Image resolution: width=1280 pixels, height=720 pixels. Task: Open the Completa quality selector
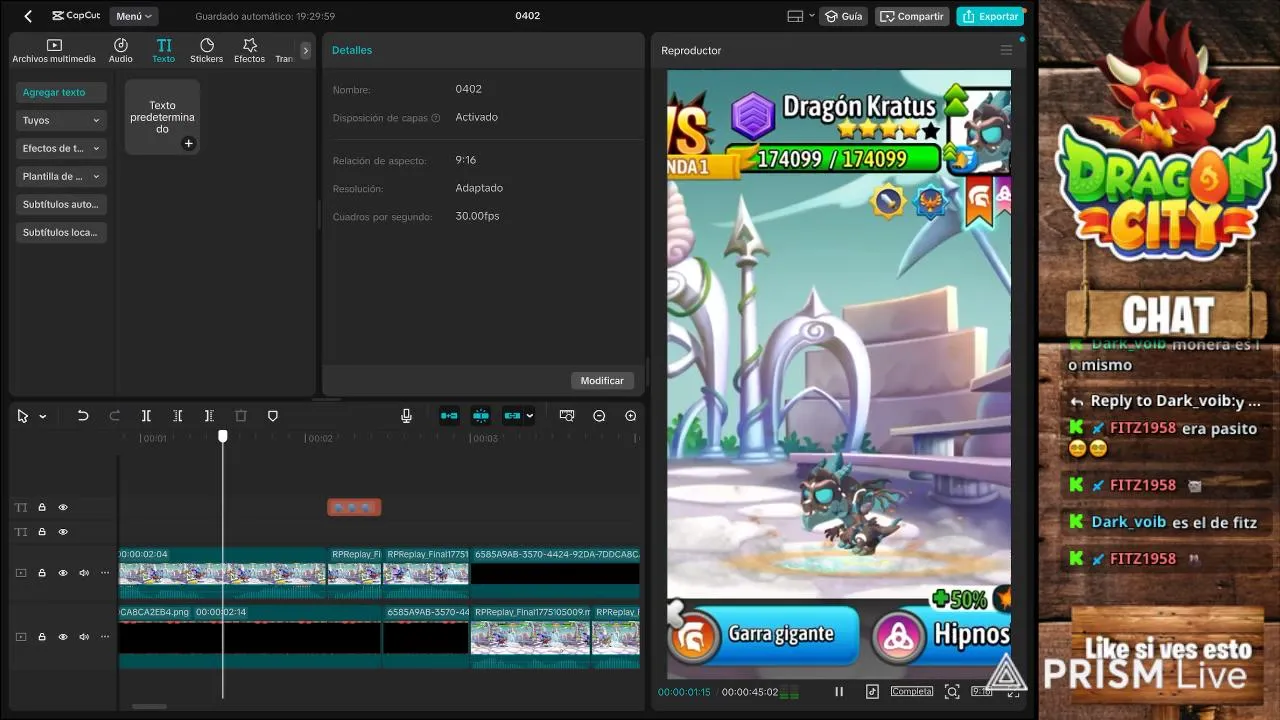click(x=912, y=691)
